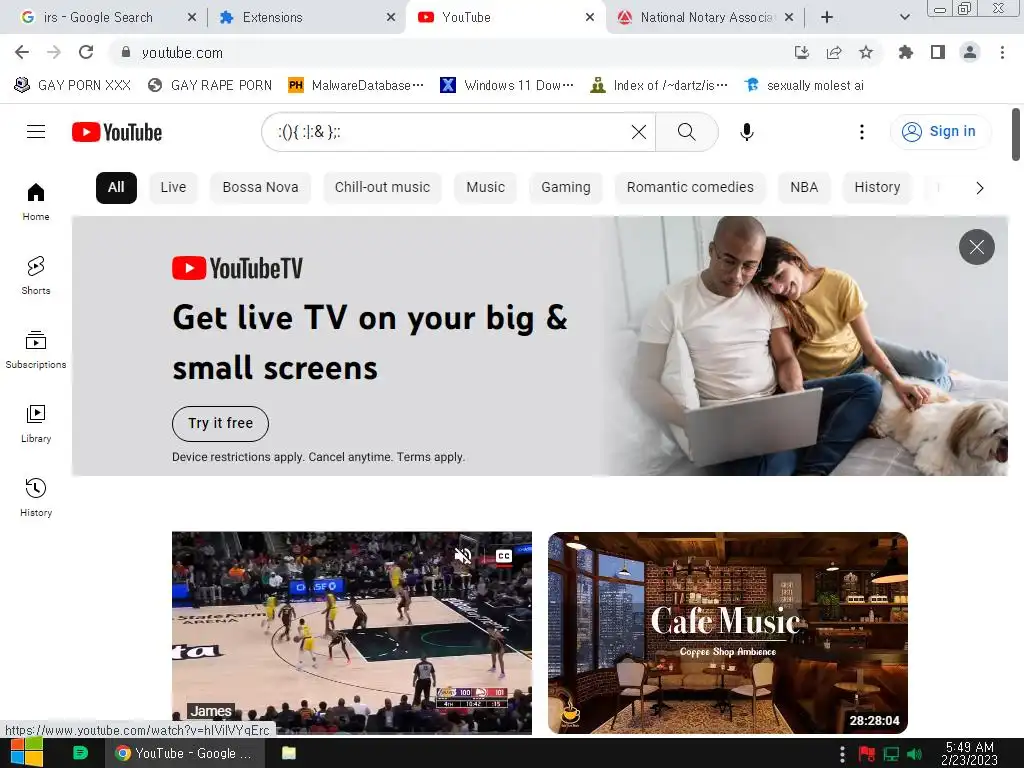Select the Gaming chip
Viewport: 1024px width, 768px height.
coord(566,187)
